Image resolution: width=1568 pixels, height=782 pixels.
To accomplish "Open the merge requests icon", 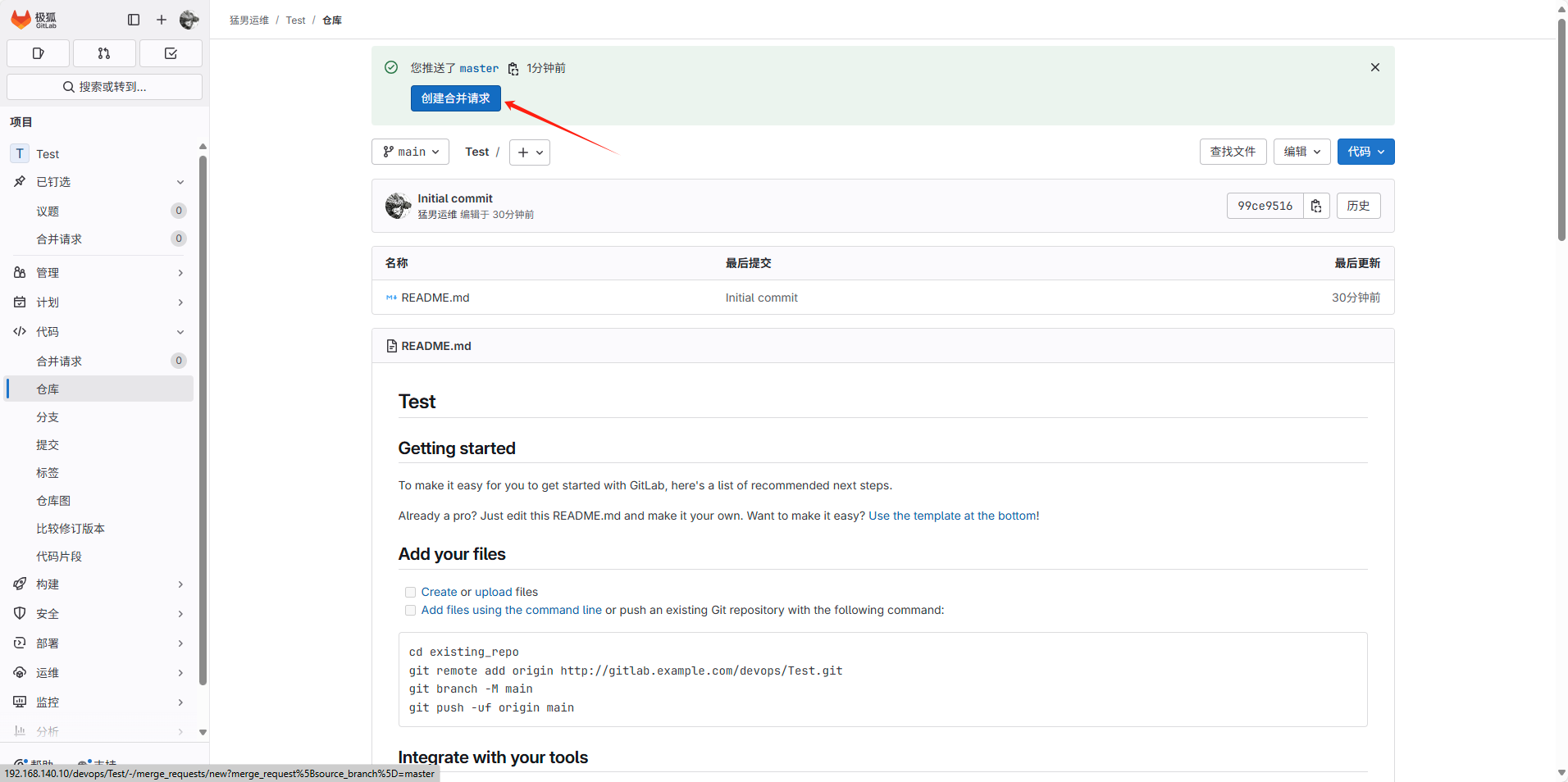I will tap(104, 53).
